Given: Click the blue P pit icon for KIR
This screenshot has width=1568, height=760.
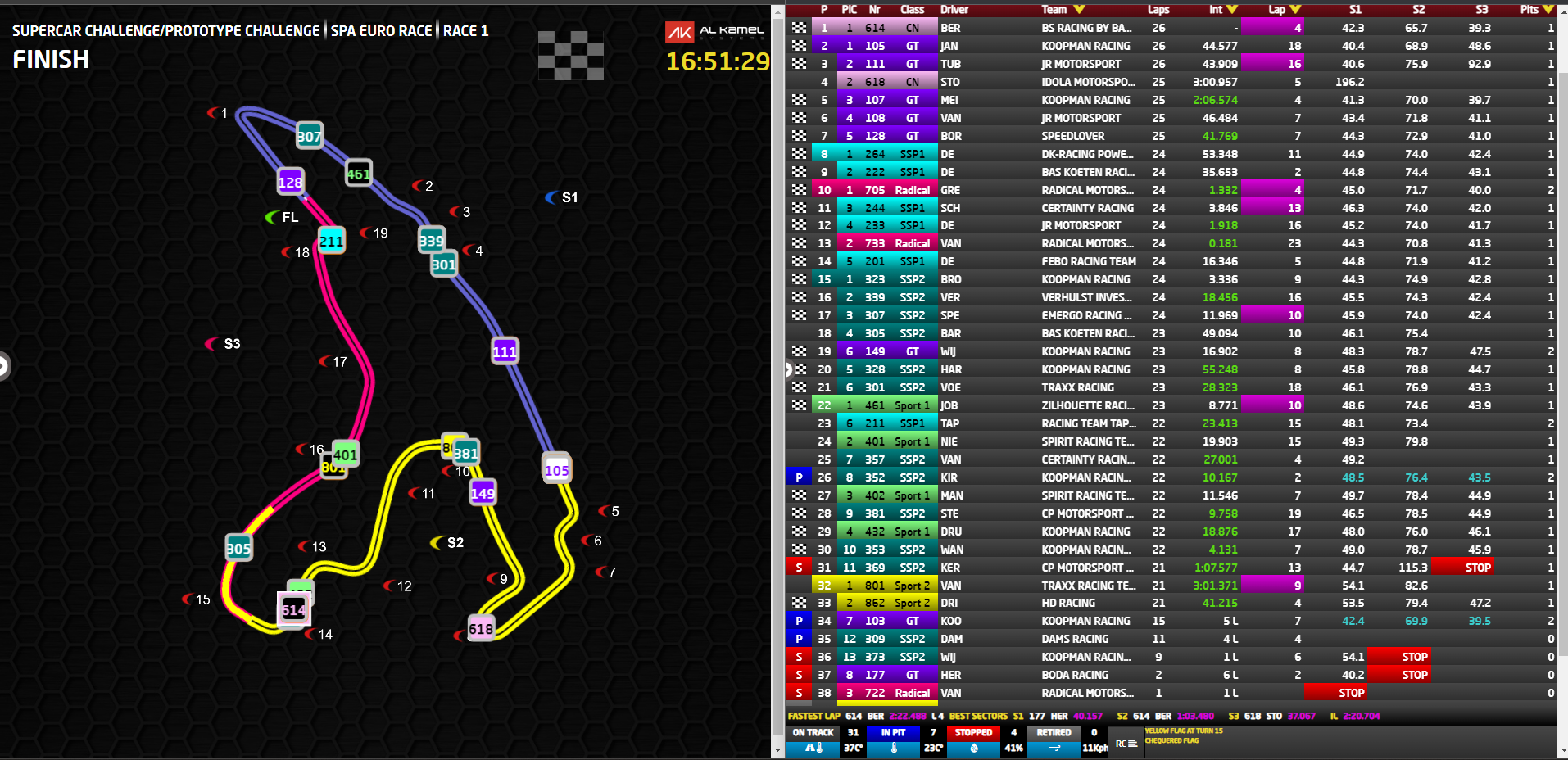Looking at the screenshot, I should click(x=799, y=477).
